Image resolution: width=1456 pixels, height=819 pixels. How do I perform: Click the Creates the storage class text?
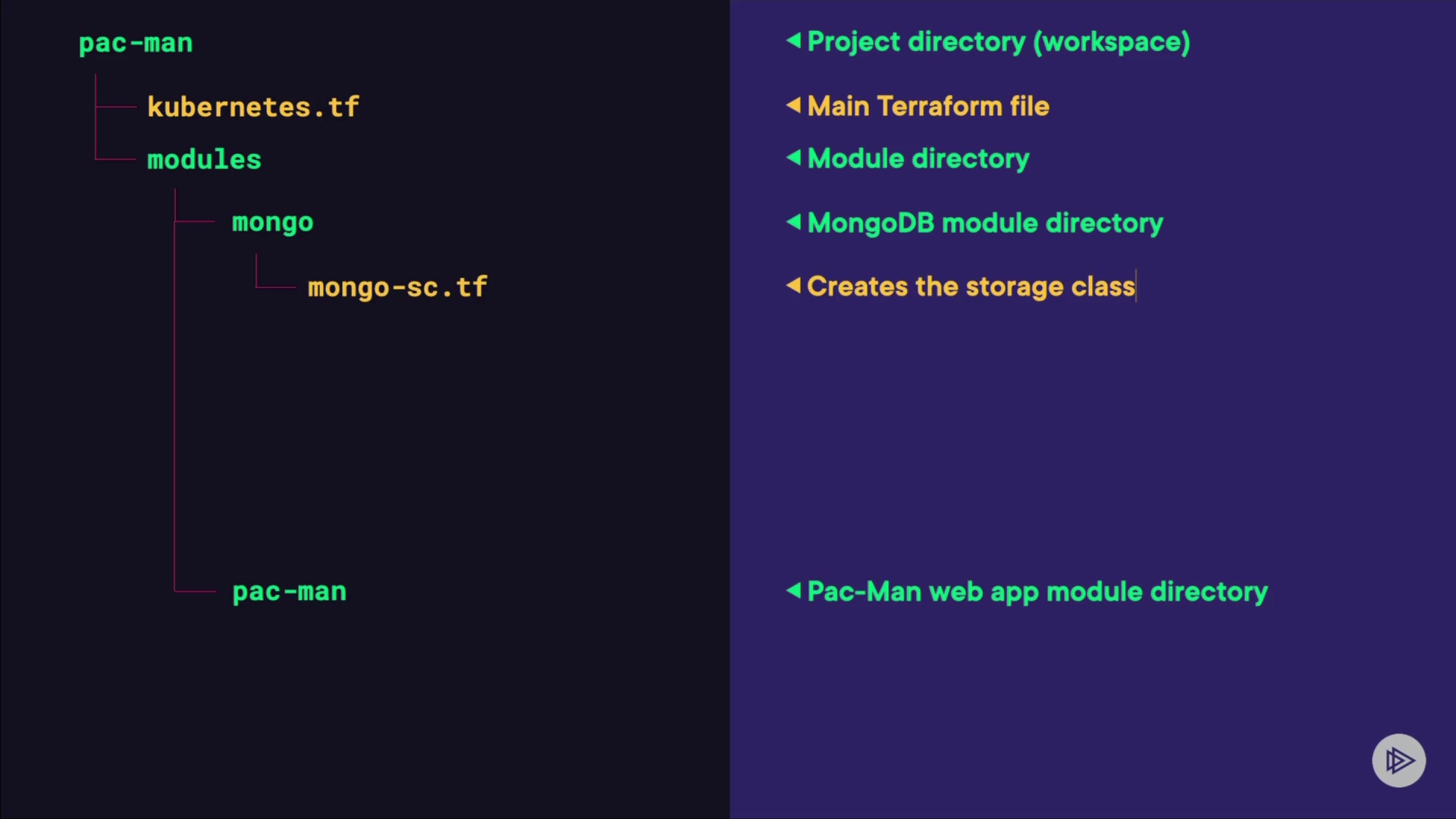[971, 287]
